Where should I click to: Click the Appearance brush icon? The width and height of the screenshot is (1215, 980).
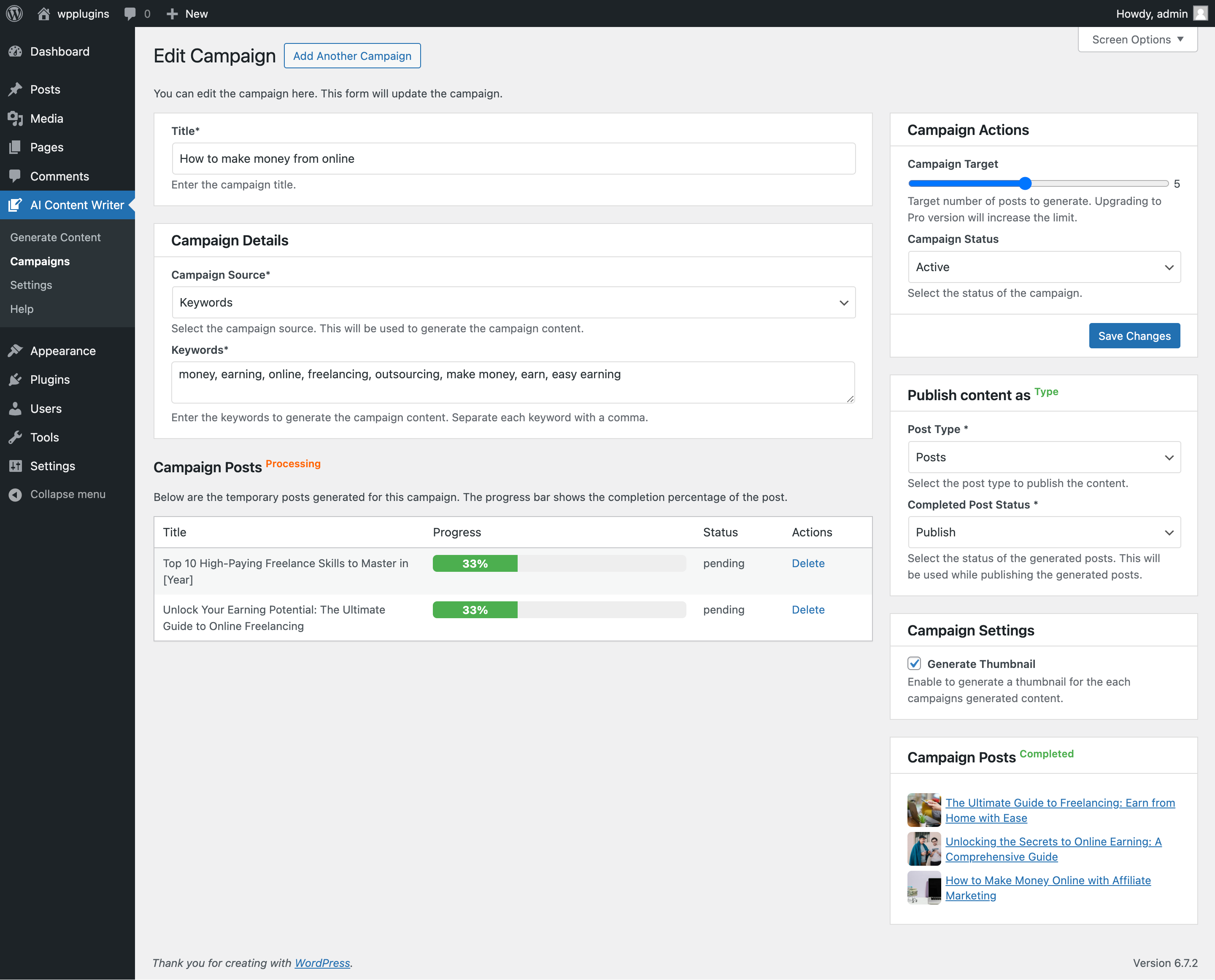(x=15, y=350)
